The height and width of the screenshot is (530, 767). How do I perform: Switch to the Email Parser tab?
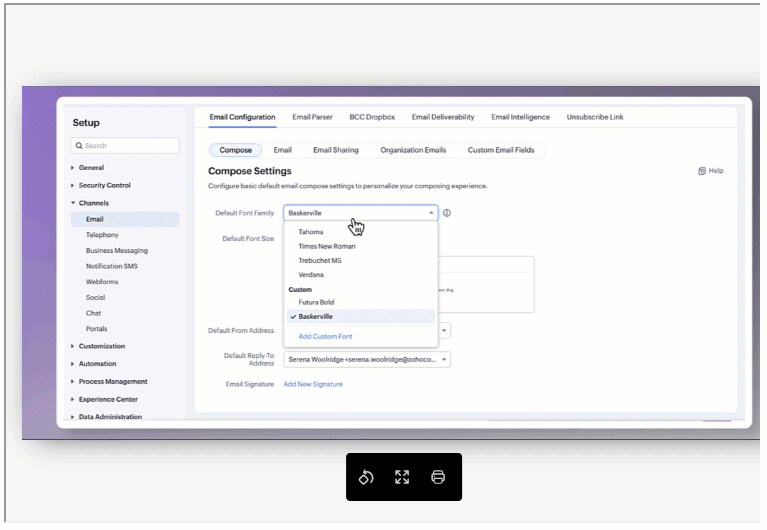[x=312, y=117]
